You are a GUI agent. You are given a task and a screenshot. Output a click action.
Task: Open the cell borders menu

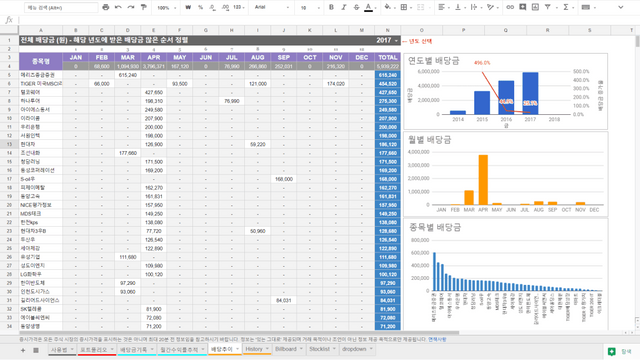405,7
